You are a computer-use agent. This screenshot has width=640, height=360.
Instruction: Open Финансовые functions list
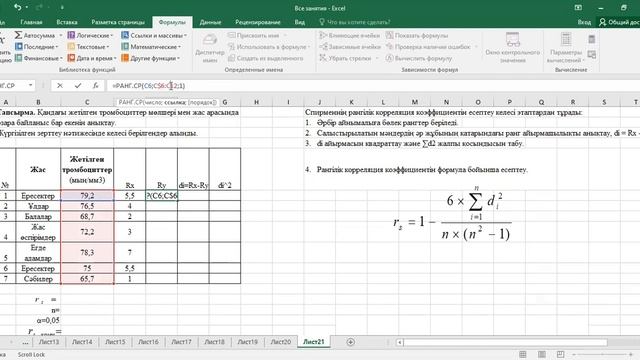pos(38,58)
